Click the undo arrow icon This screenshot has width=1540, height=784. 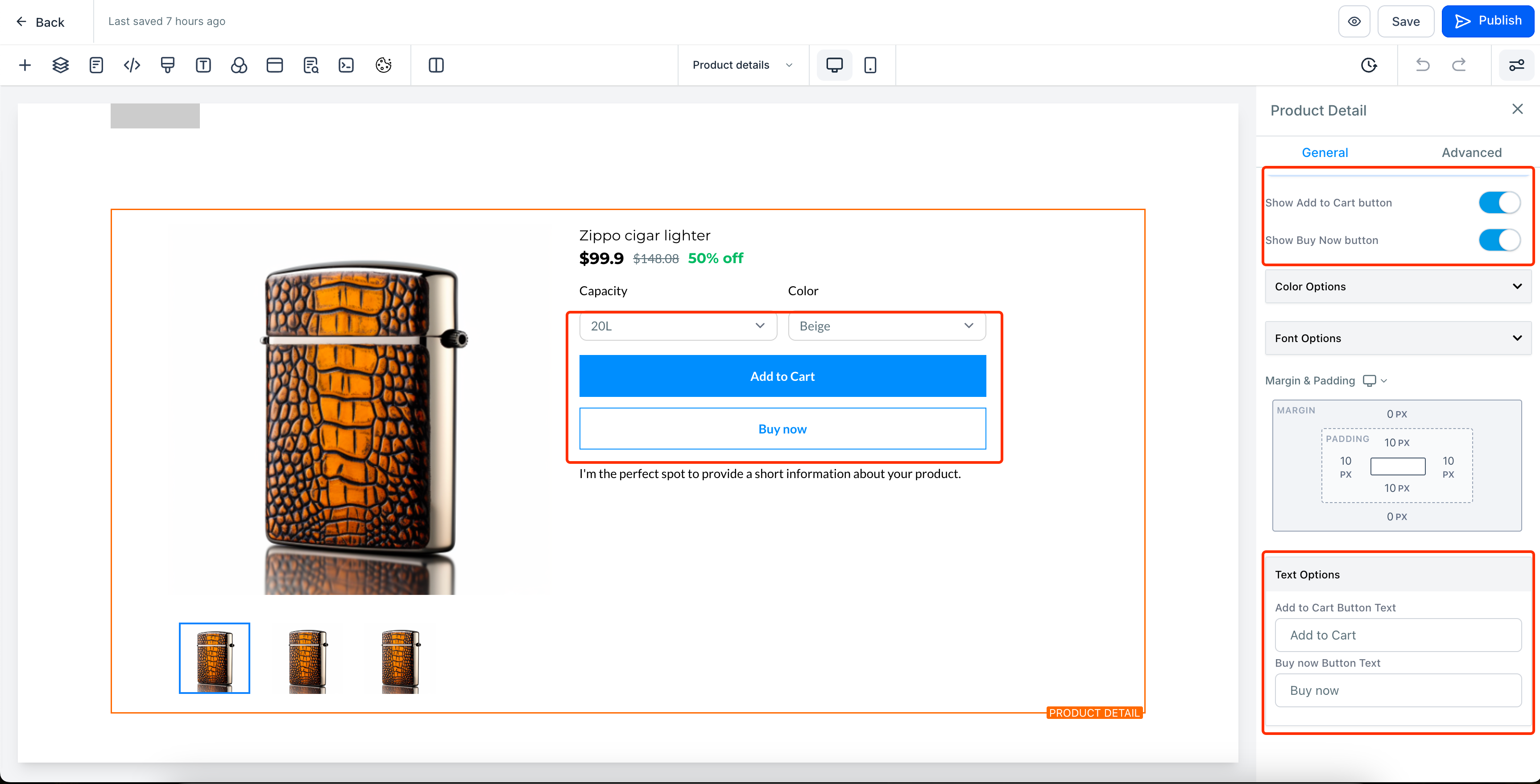click(x=1422, y=65)
